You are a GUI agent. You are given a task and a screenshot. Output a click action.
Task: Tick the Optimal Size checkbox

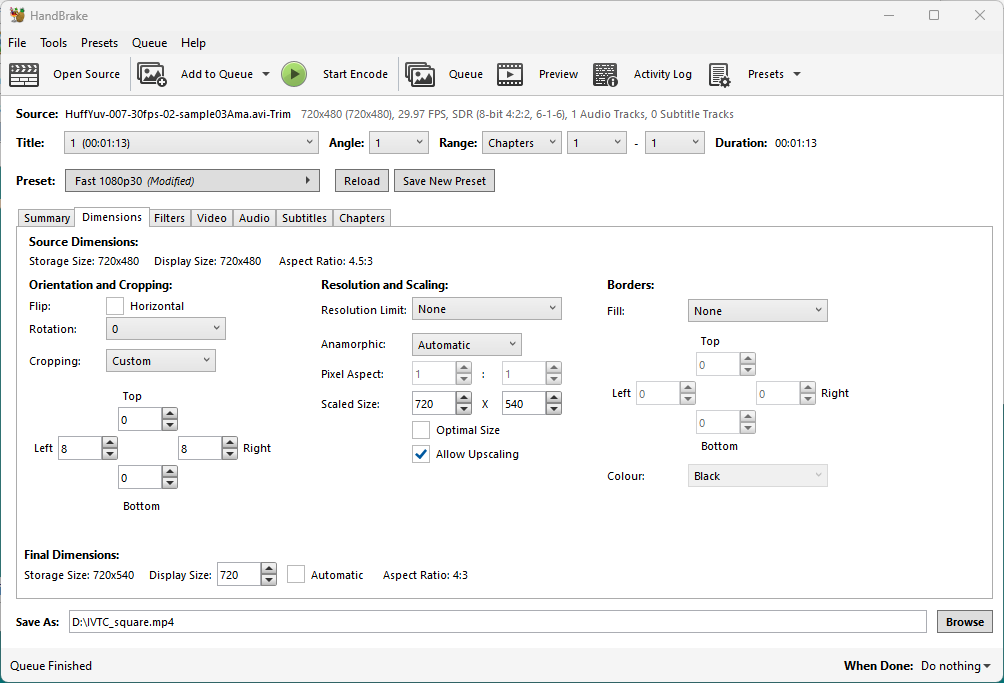(421, 430)
